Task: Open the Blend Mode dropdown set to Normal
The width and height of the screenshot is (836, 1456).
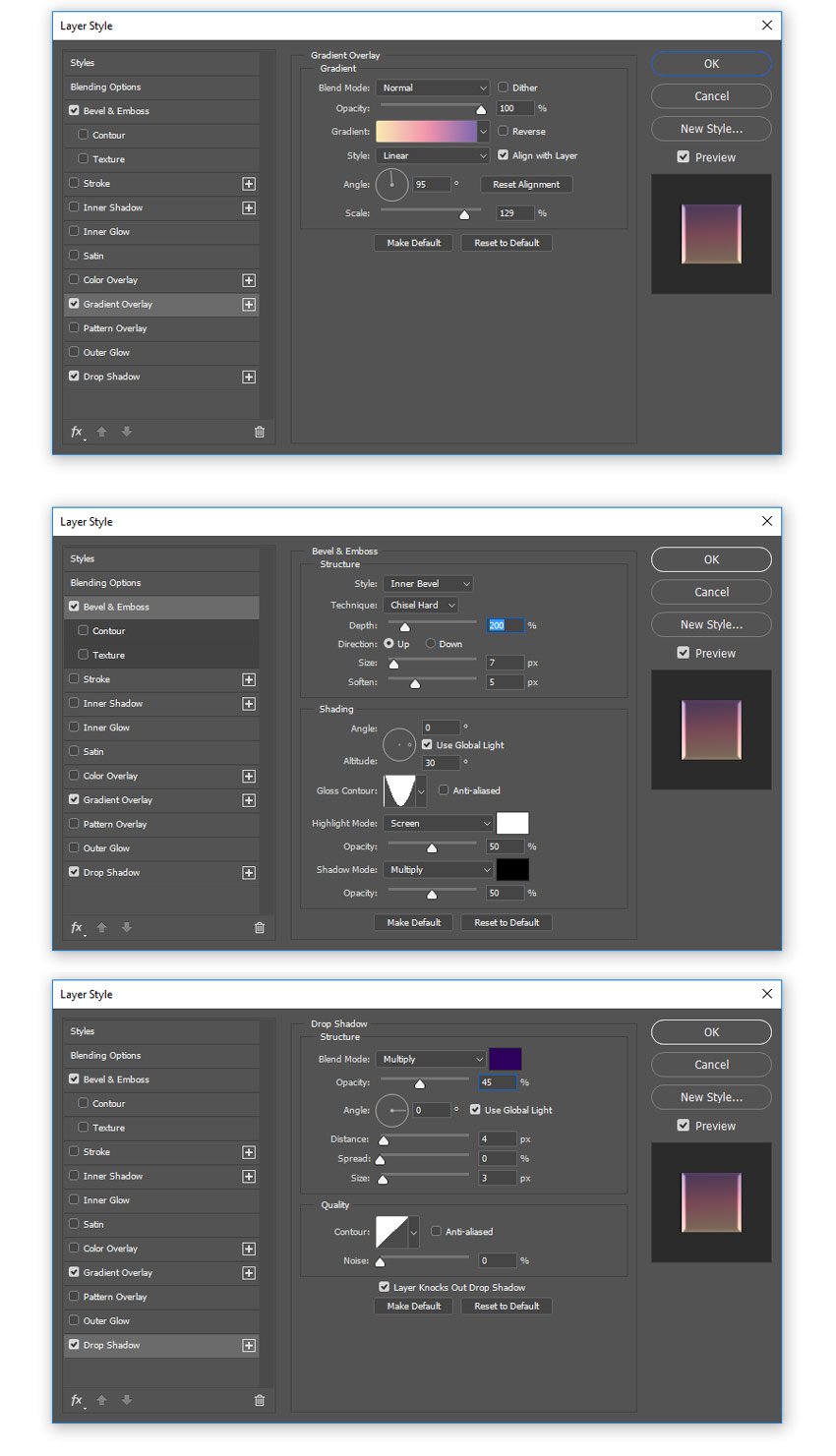Action: 433,87
